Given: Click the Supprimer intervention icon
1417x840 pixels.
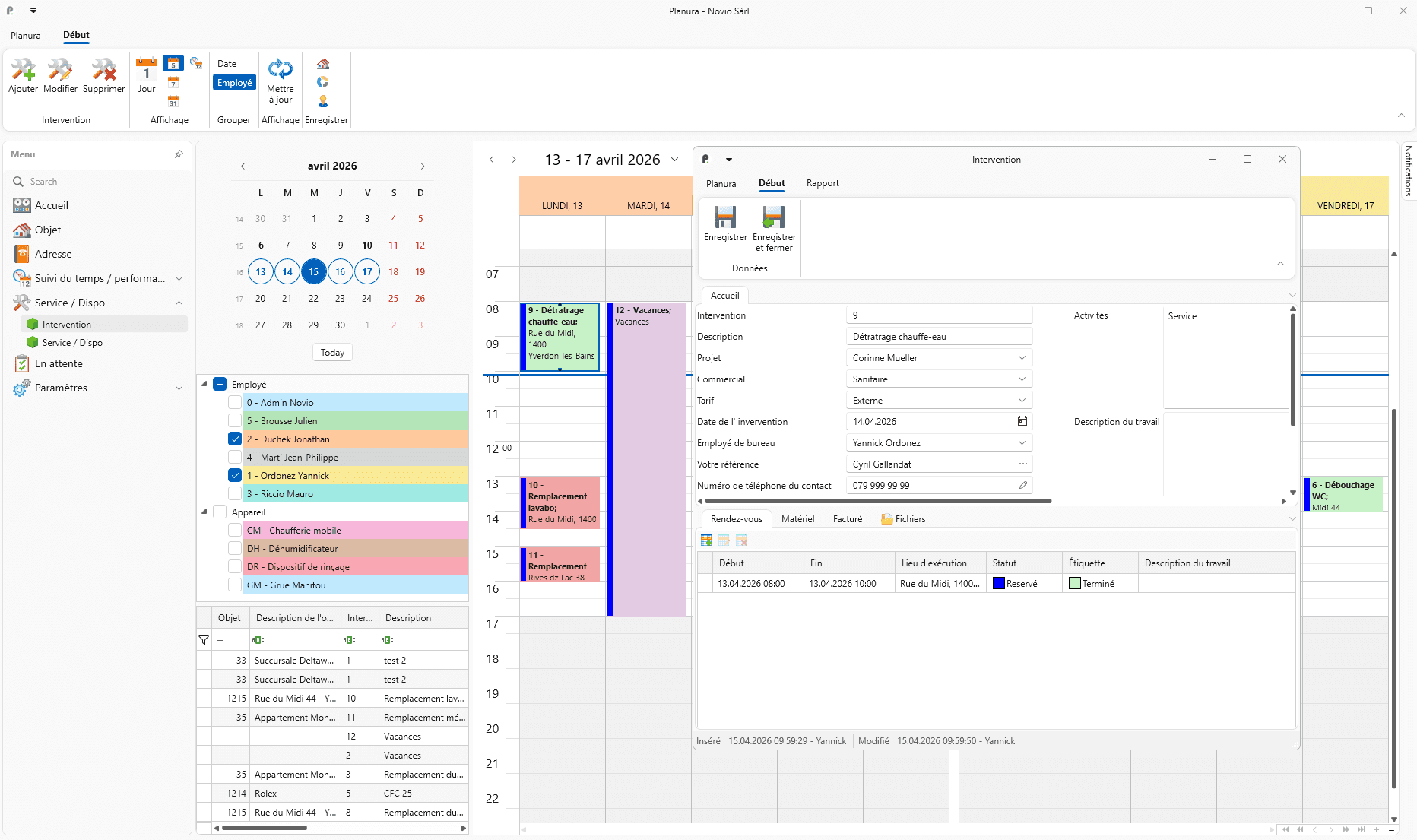Looking at the screenshot, I should click(x=103, y=70).
